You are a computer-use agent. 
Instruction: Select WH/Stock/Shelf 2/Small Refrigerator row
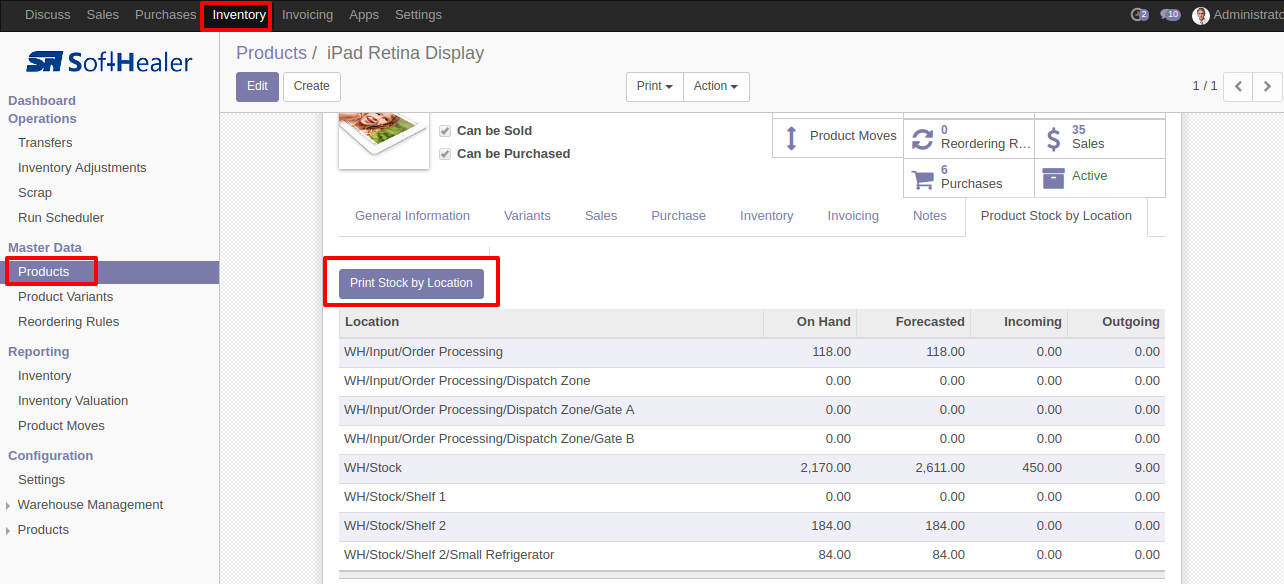coord(752,555)
